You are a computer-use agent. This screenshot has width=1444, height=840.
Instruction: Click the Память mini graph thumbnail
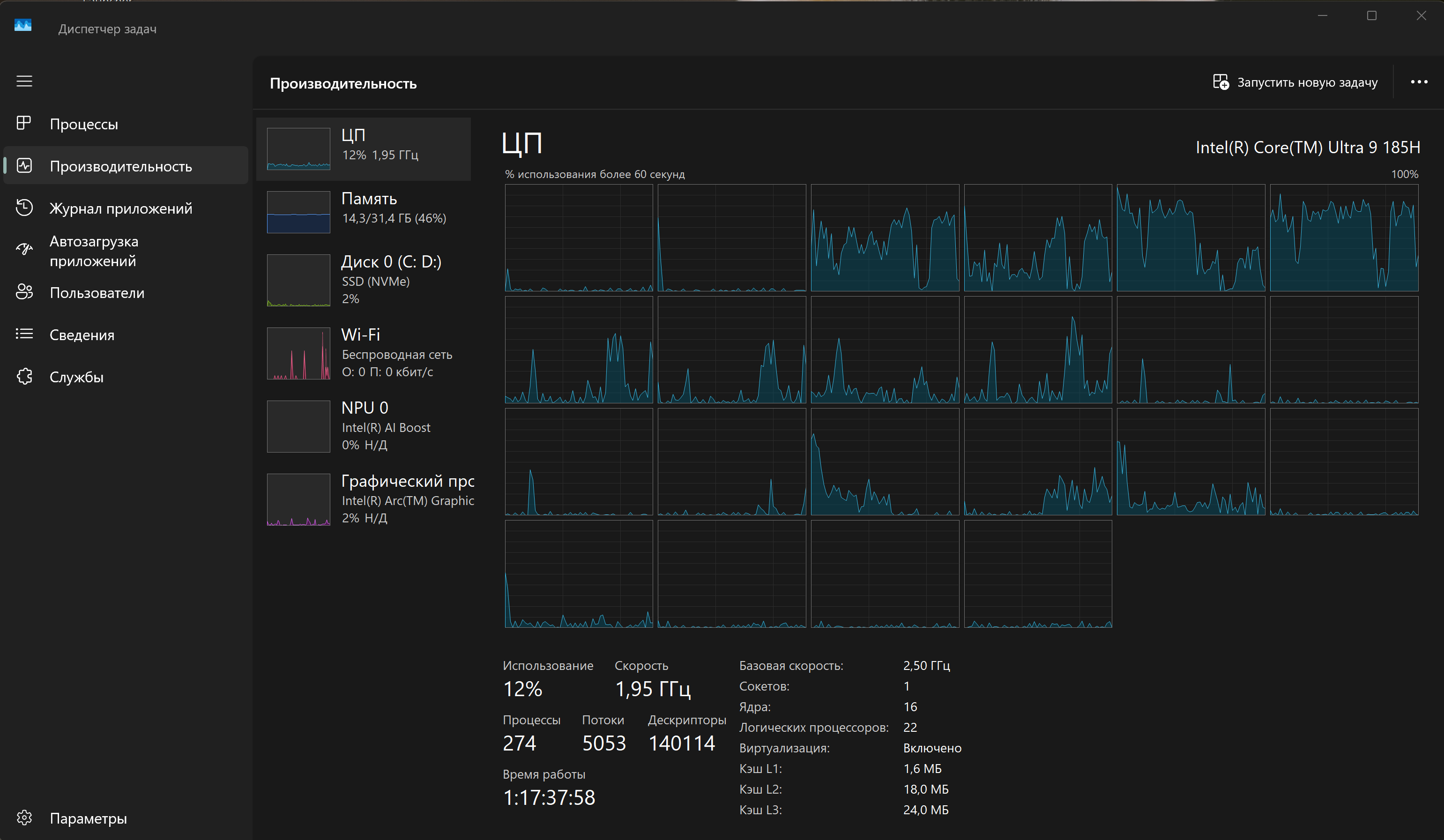click(298, 212)
